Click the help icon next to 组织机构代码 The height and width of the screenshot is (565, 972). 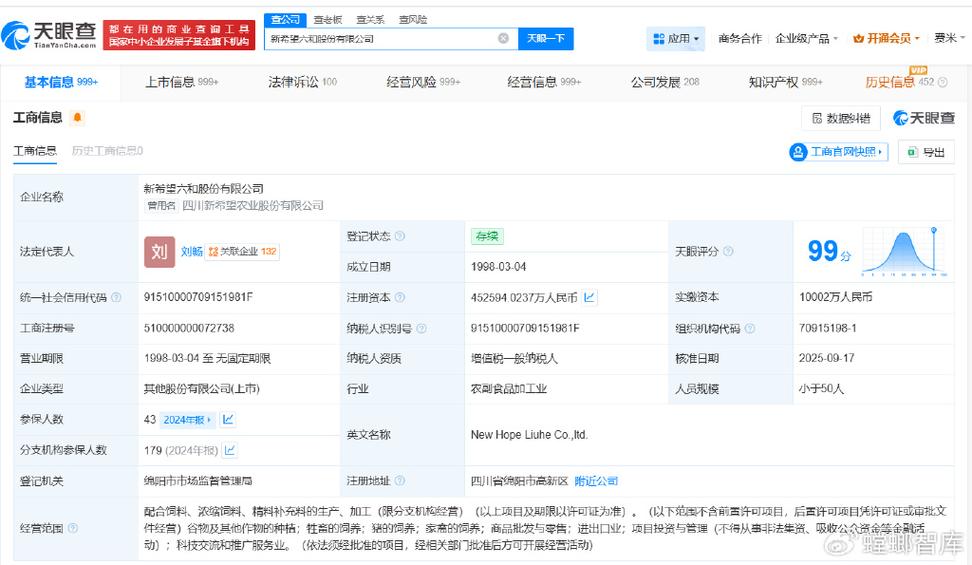click(x=749, y=329)
